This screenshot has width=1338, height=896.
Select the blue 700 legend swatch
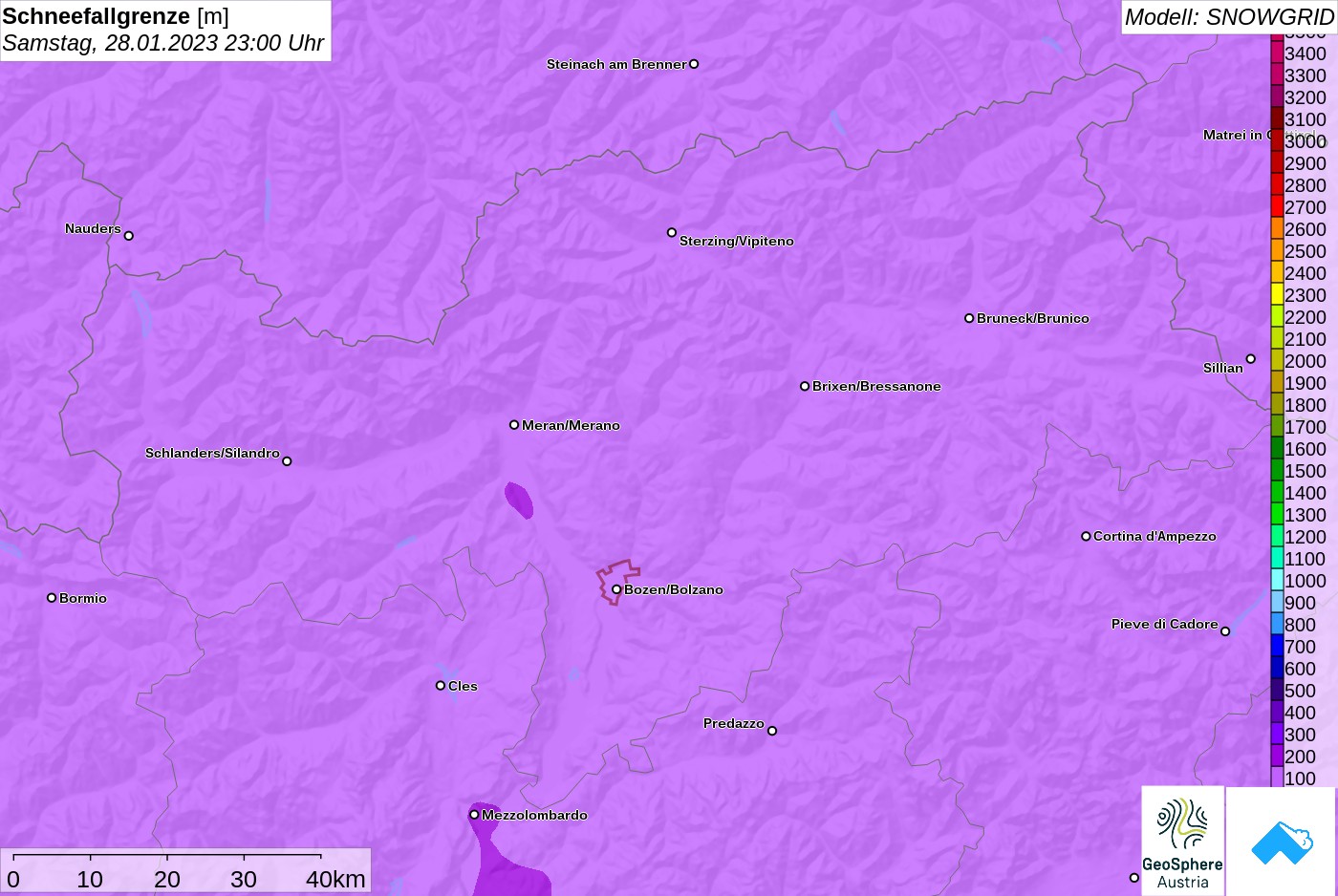pos(1277,646)
